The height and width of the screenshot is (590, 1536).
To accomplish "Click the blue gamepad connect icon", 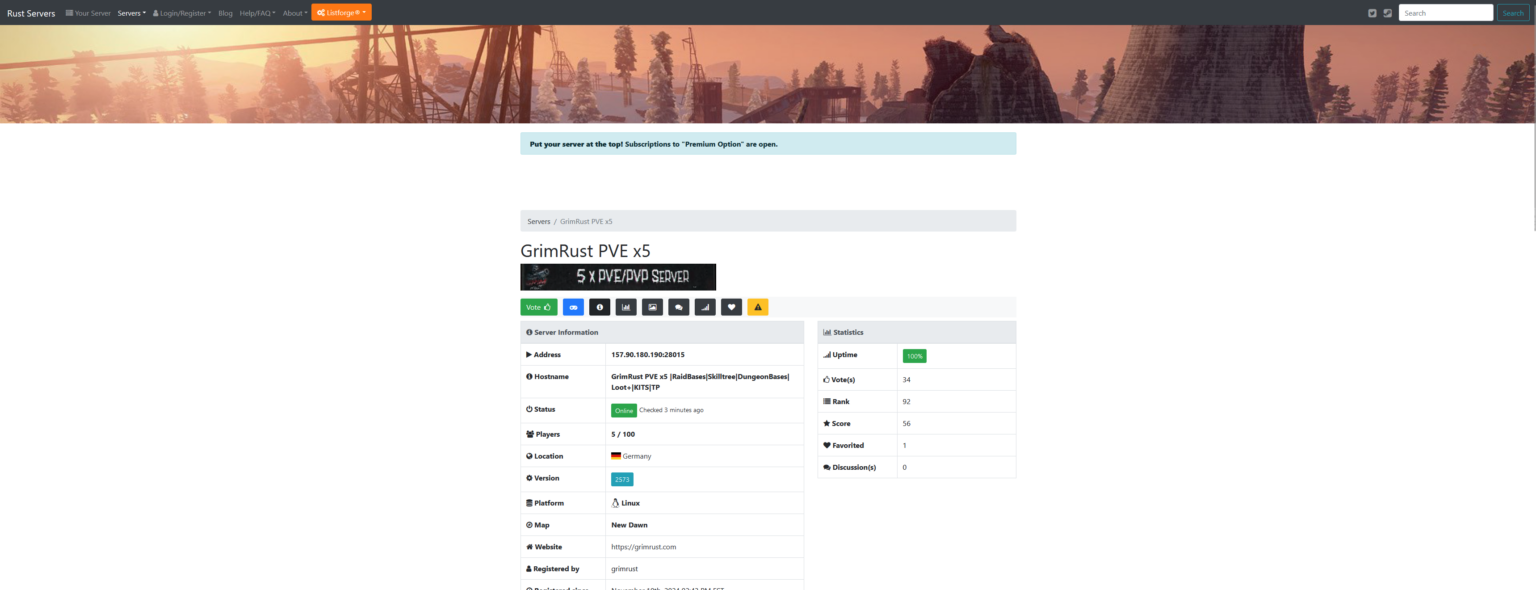I will 573,307.
